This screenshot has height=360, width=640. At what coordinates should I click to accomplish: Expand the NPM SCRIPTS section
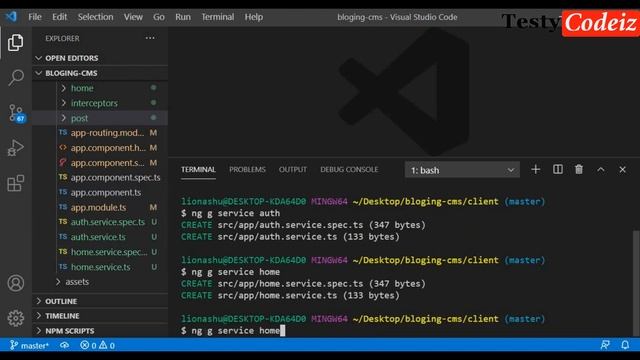coord(100,331)
